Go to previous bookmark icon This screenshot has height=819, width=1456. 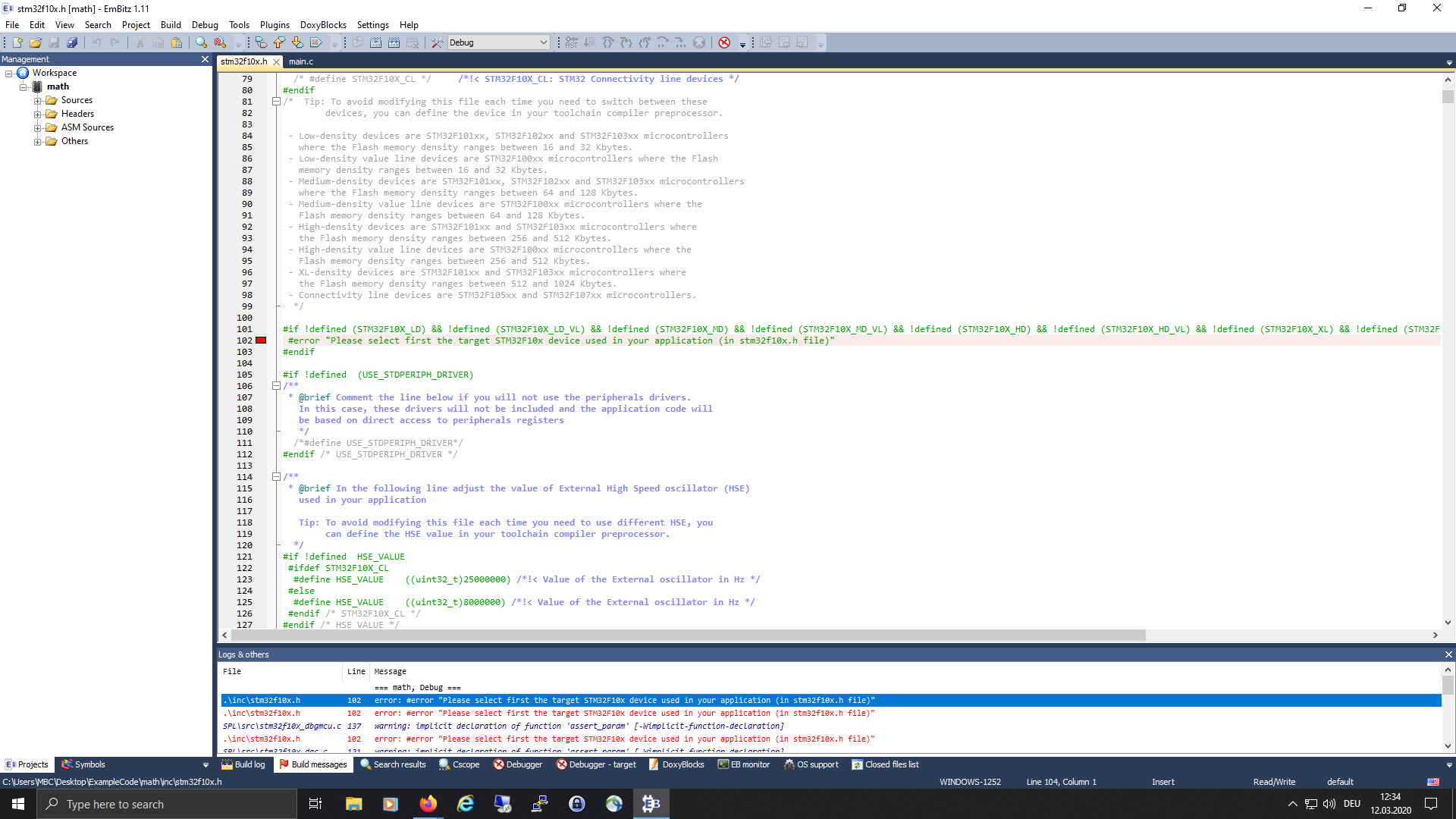coord(280,42)
